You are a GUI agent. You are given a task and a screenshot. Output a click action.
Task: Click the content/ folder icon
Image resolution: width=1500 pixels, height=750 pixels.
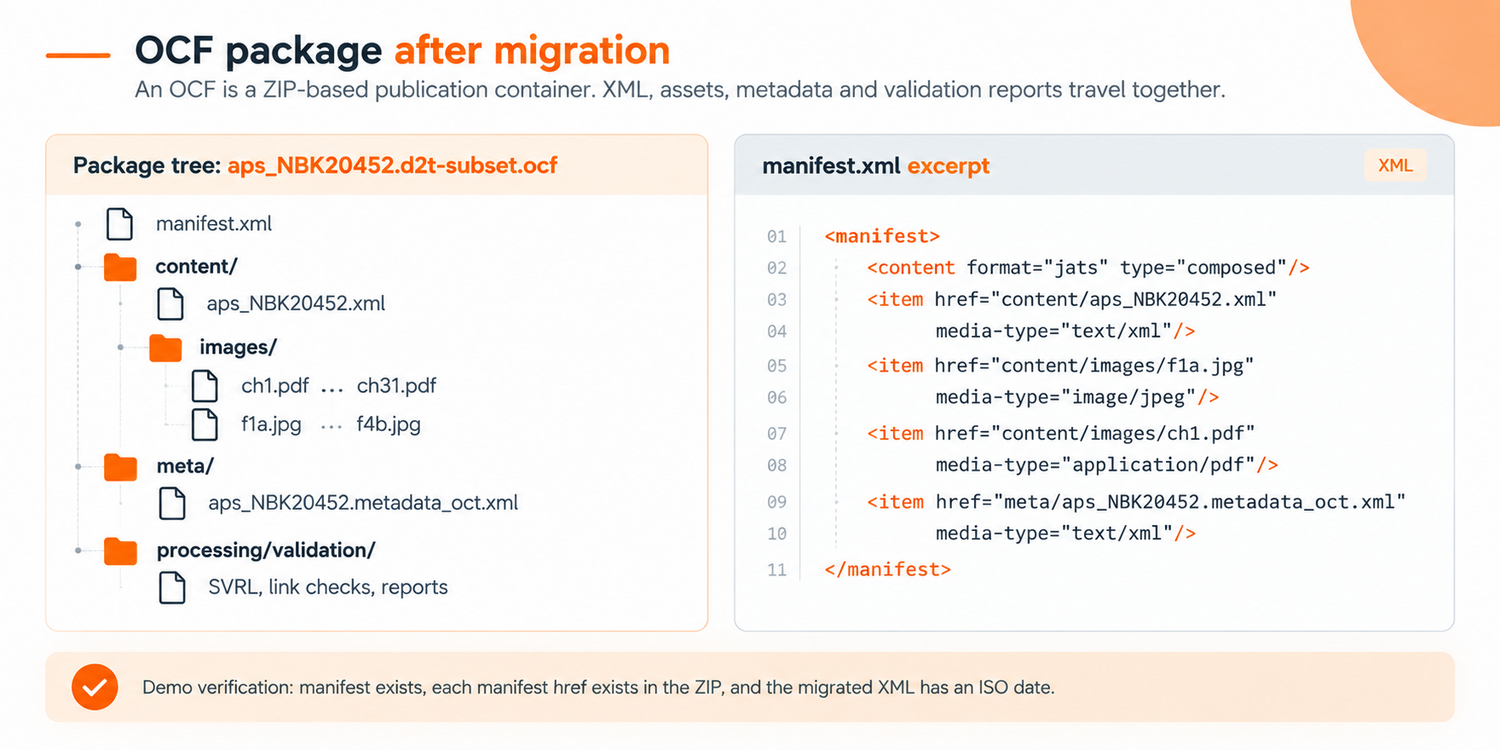120,267
